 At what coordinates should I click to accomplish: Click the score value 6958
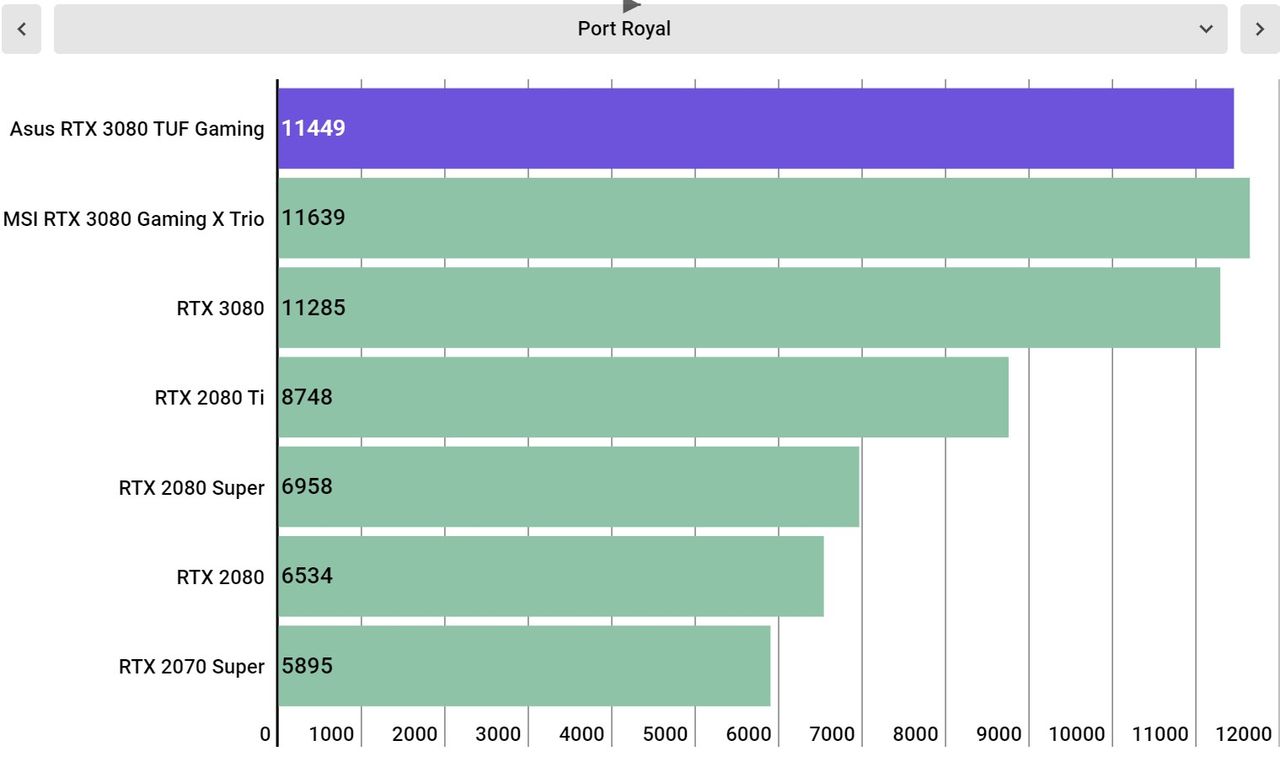(x=307, y=487)
